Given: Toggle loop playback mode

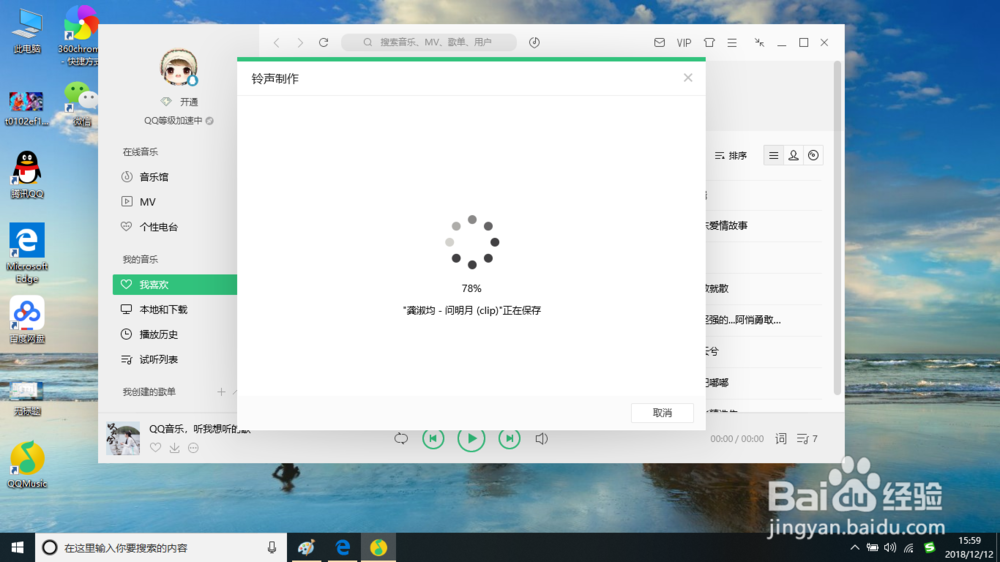Looking at the screenshot, I should 401,439.
